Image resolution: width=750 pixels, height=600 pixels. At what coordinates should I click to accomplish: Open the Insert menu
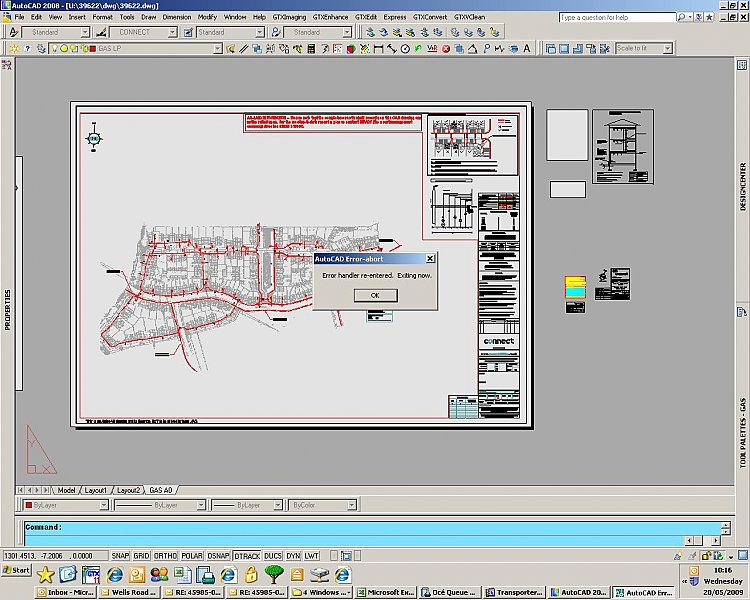[77, 17]
